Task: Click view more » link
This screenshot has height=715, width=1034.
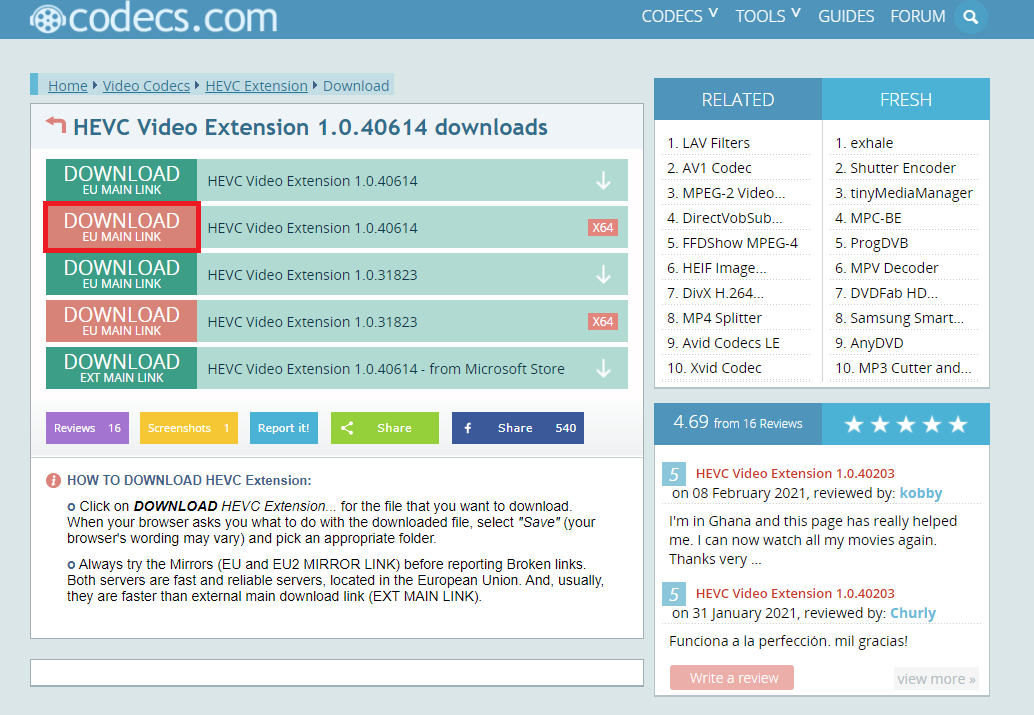Action: (936, 679)
